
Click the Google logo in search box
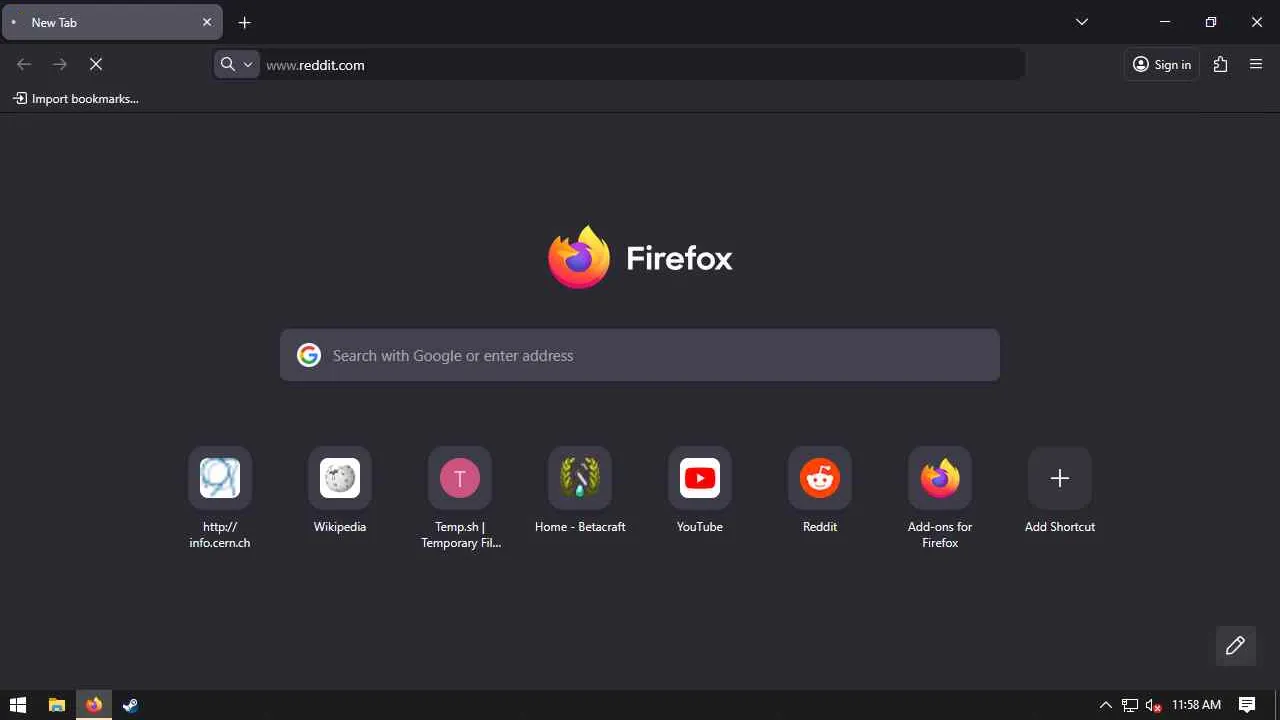pyautogui.click(x=309, y=355)
